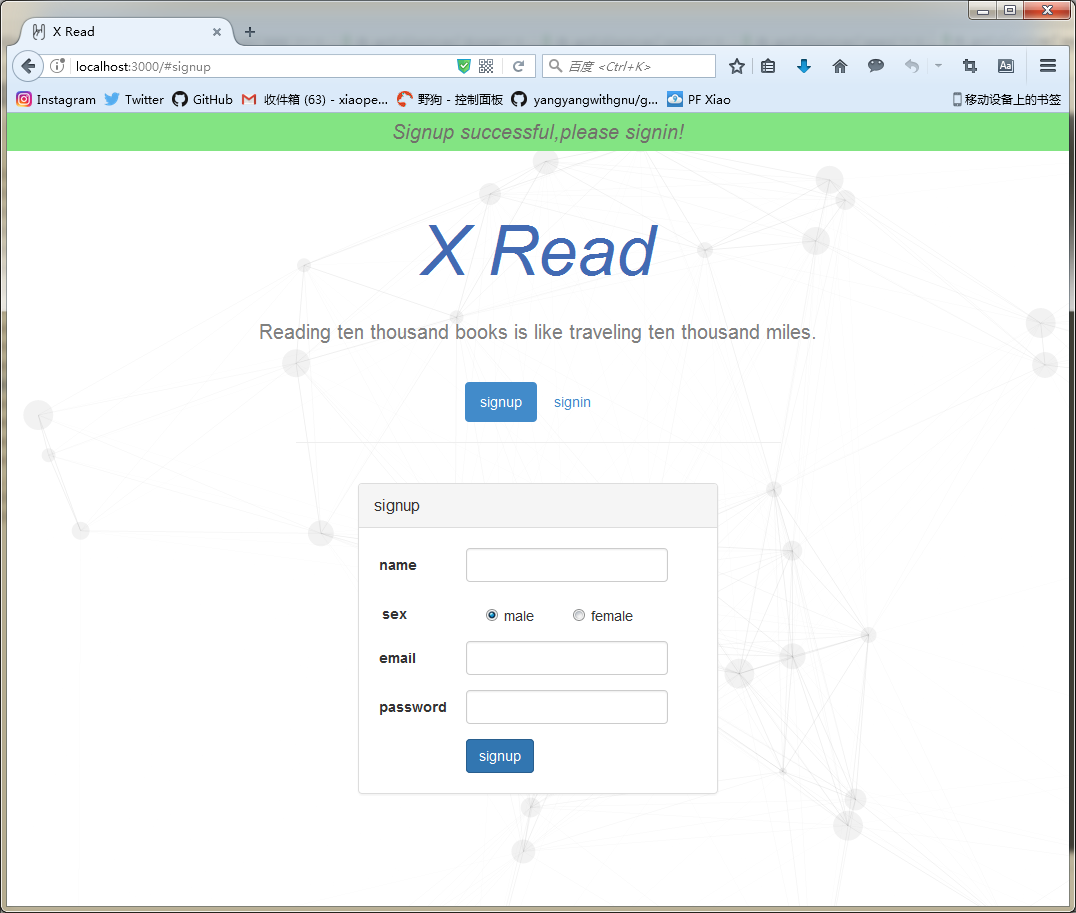Click the name input field
The image size is (1076, 913).
567,565
